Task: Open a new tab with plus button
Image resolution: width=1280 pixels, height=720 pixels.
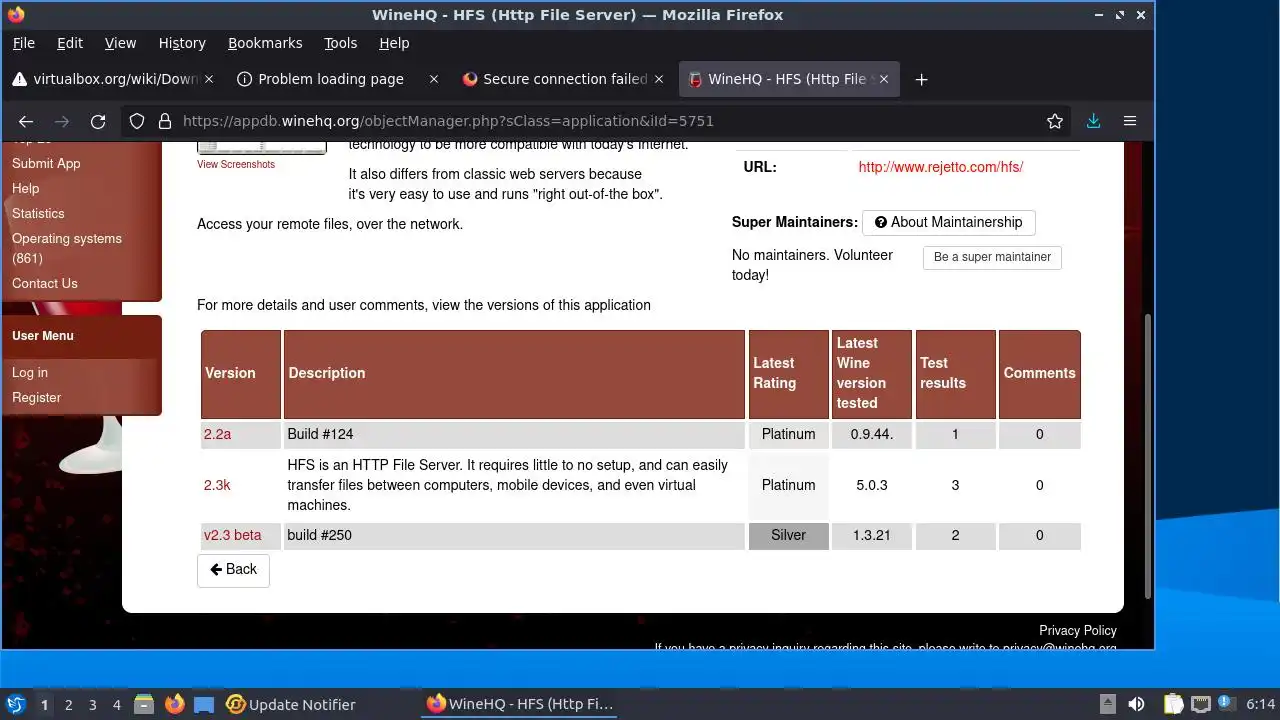Action: 922,79
